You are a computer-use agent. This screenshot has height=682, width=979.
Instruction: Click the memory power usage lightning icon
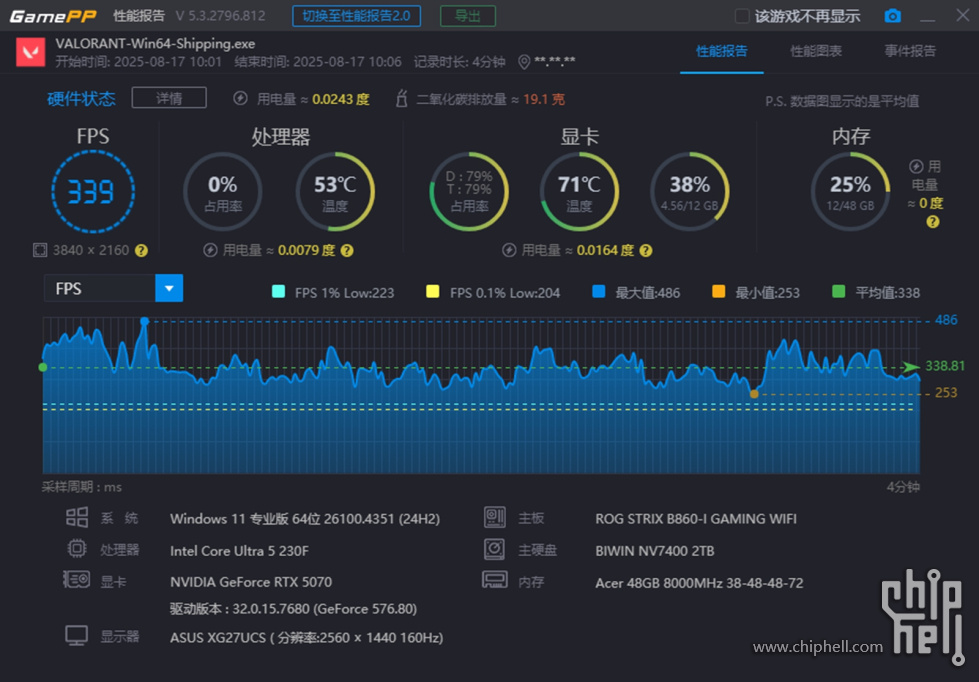pos(916,167)
